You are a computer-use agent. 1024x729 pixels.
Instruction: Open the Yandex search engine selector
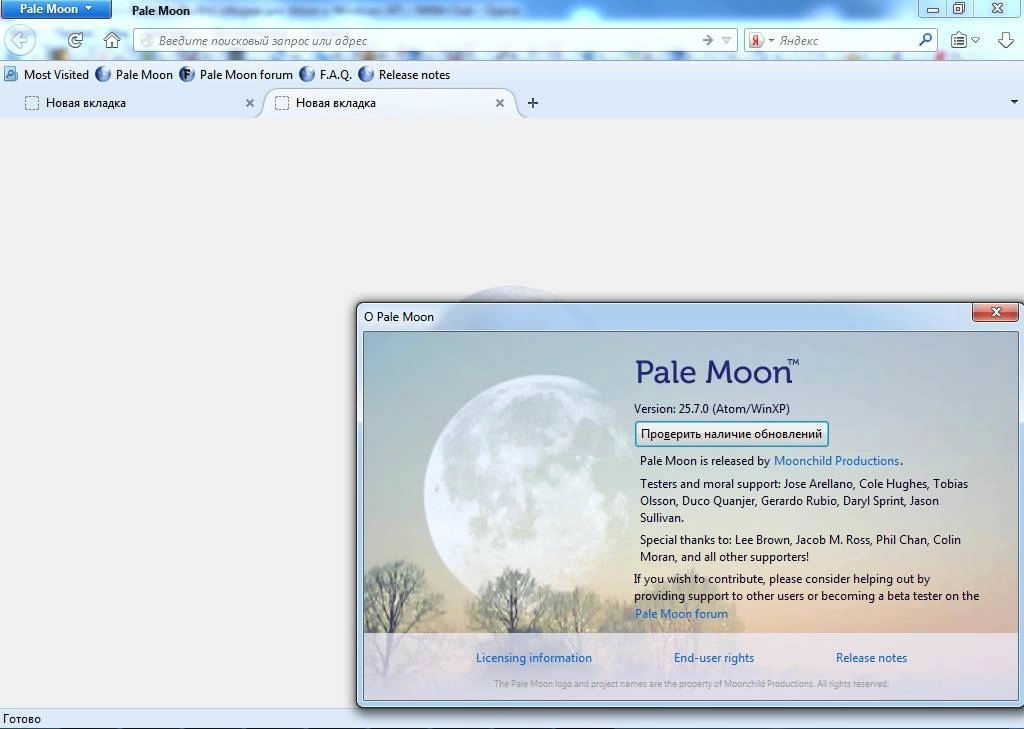[x=761, y=40]
